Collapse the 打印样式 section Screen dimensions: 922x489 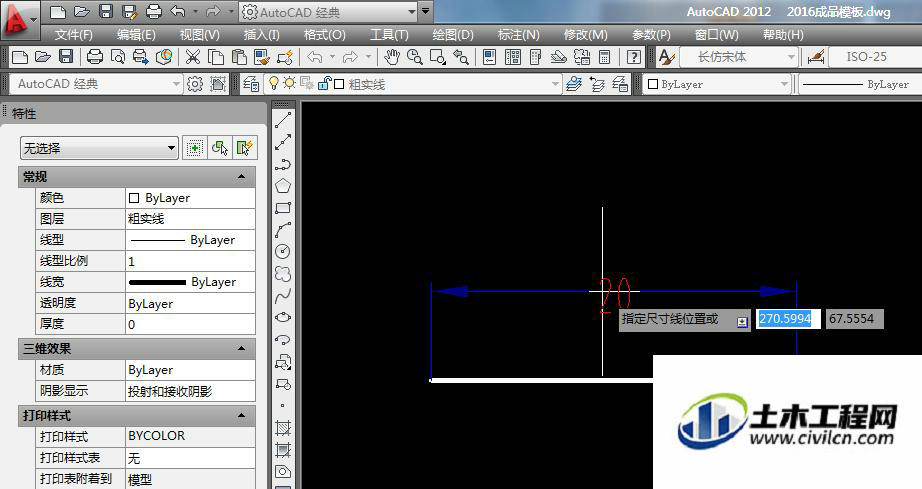click(x=241, y=416)
